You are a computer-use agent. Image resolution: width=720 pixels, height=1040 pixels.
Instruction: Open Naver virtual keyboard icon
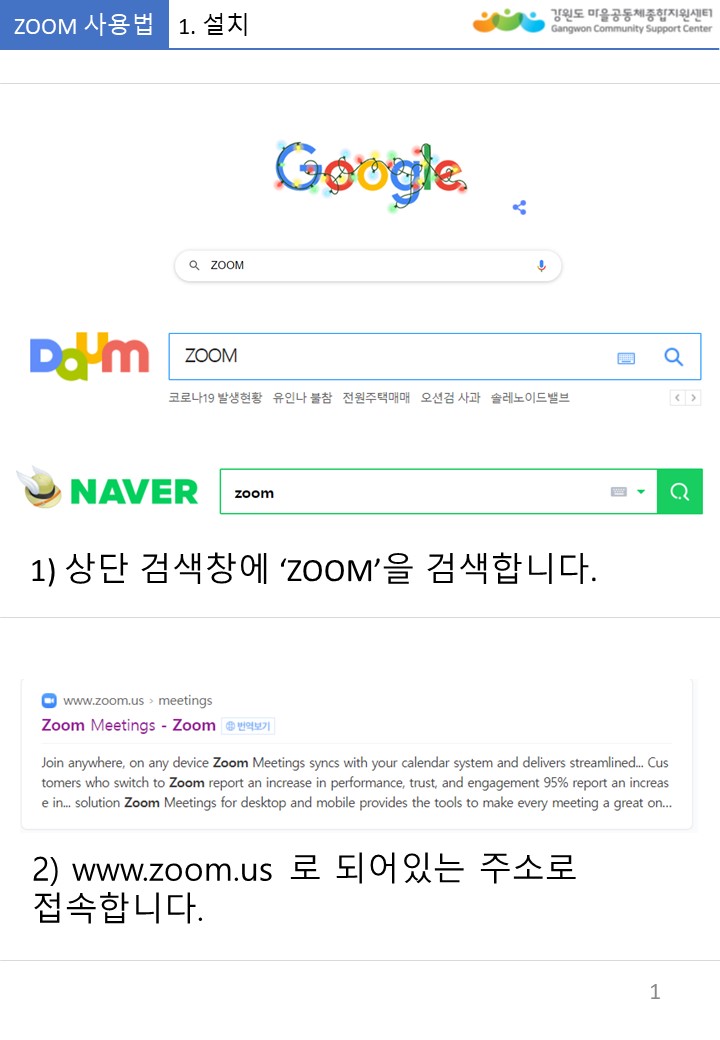(619, 491)
